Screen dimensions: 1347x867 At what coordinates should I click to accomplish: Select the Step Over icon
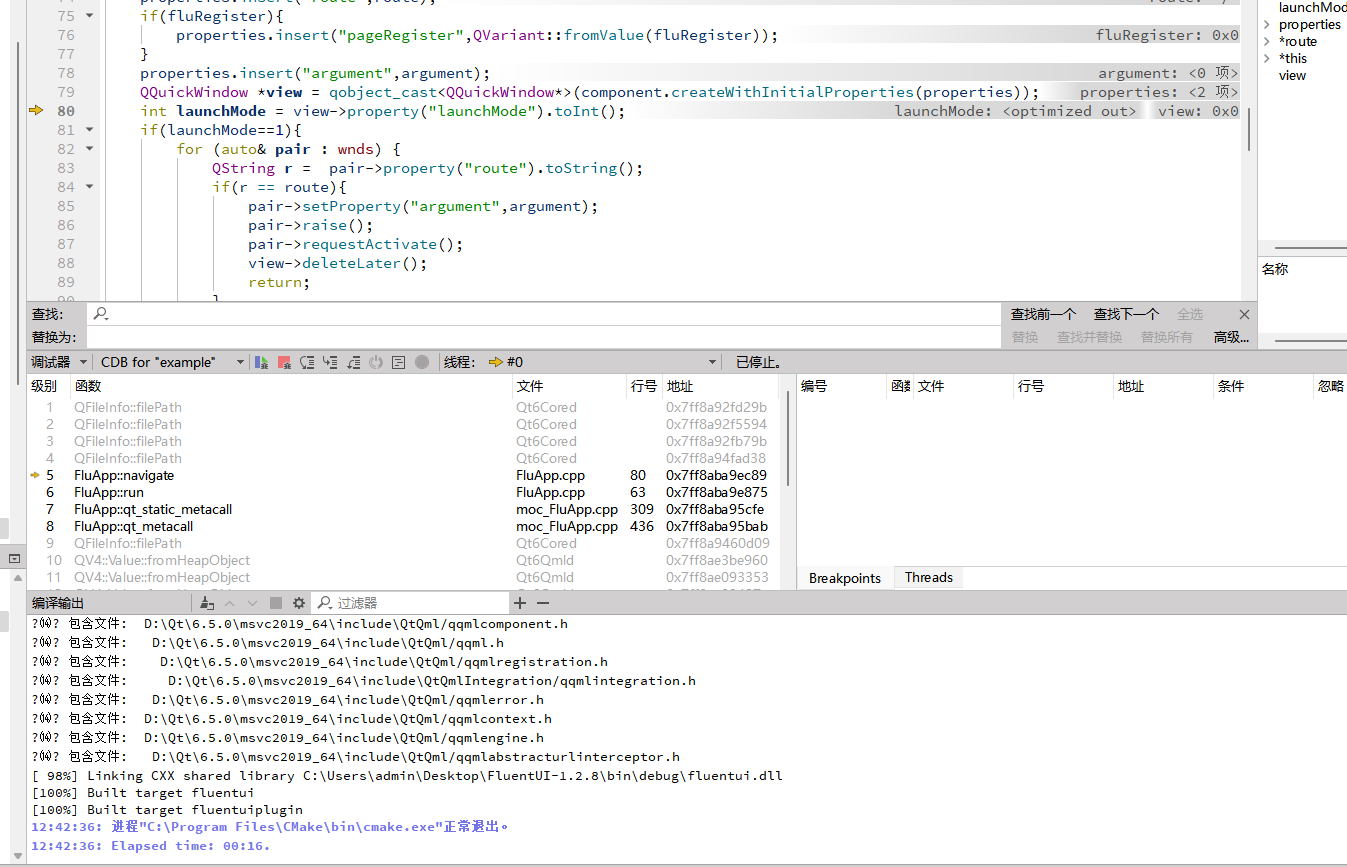click(x=308, y=362)
